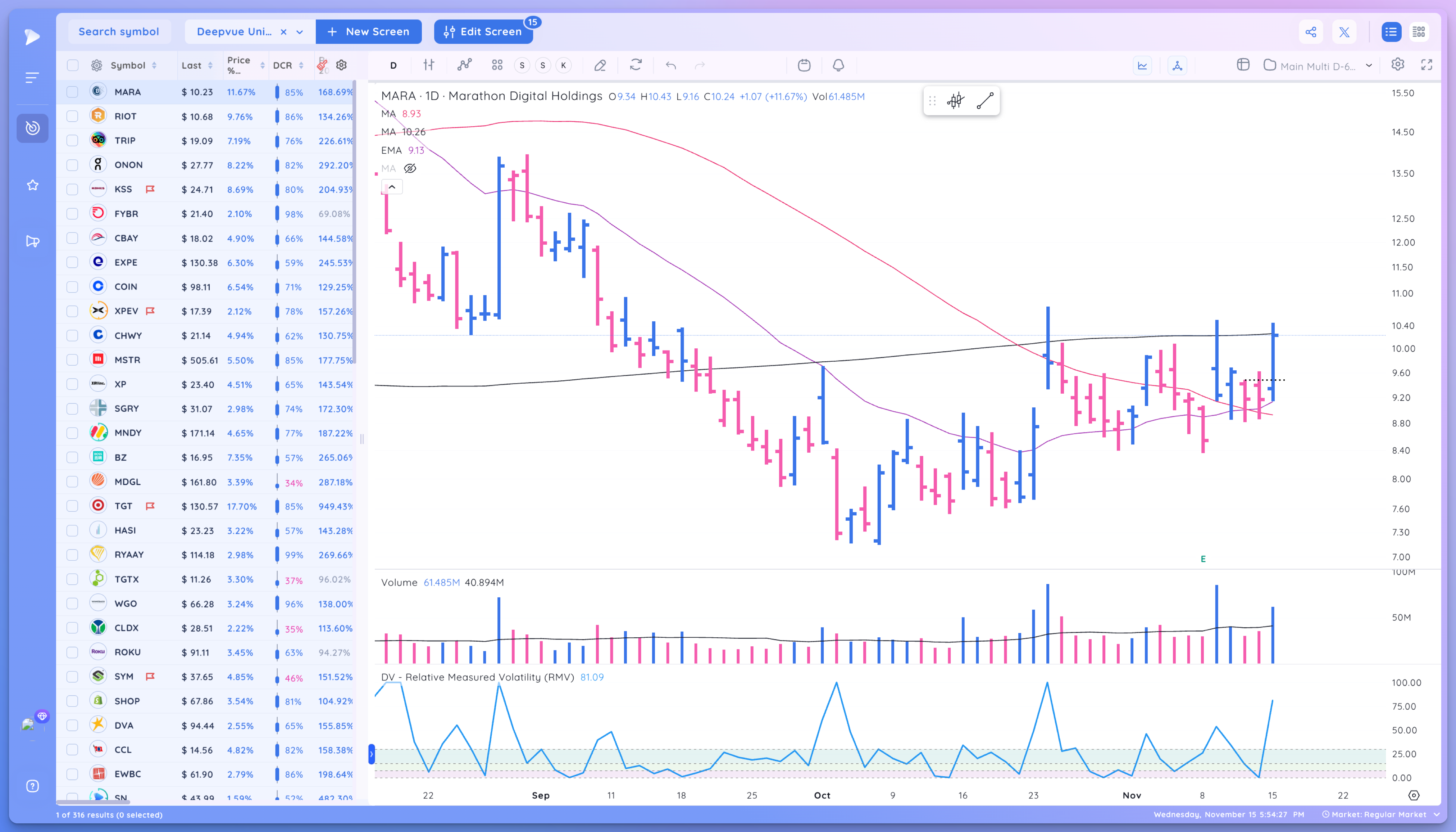The image size is (1456, 832).
Task: Clear the Deepvue Universe screen selection
Action: 283,32
